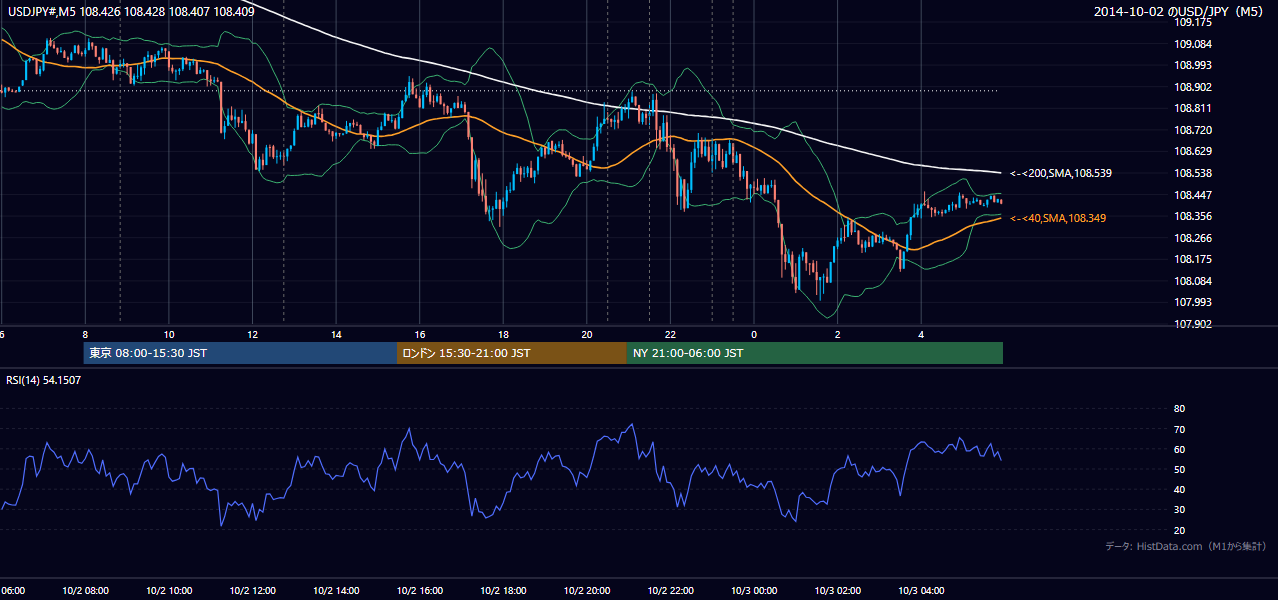The height and width of the screenshot is (600, 1278).
Task: Click RSI axis level 20
Action: tap(1179, 530)
